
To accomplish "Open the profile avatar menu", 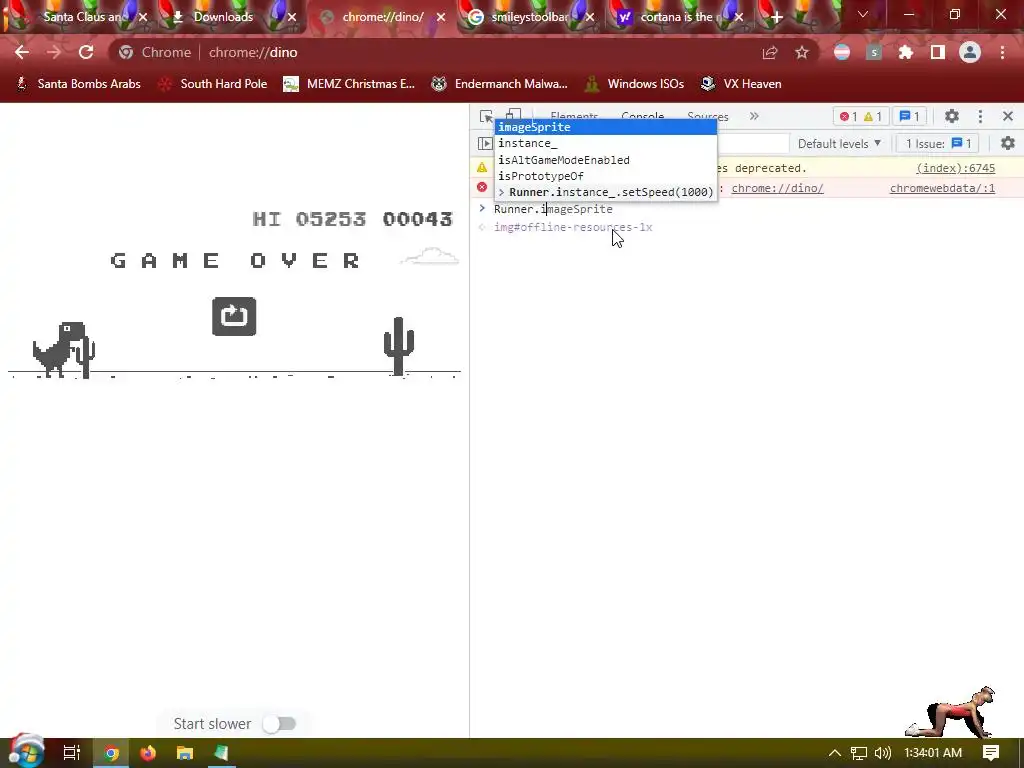I will (970, 52).
